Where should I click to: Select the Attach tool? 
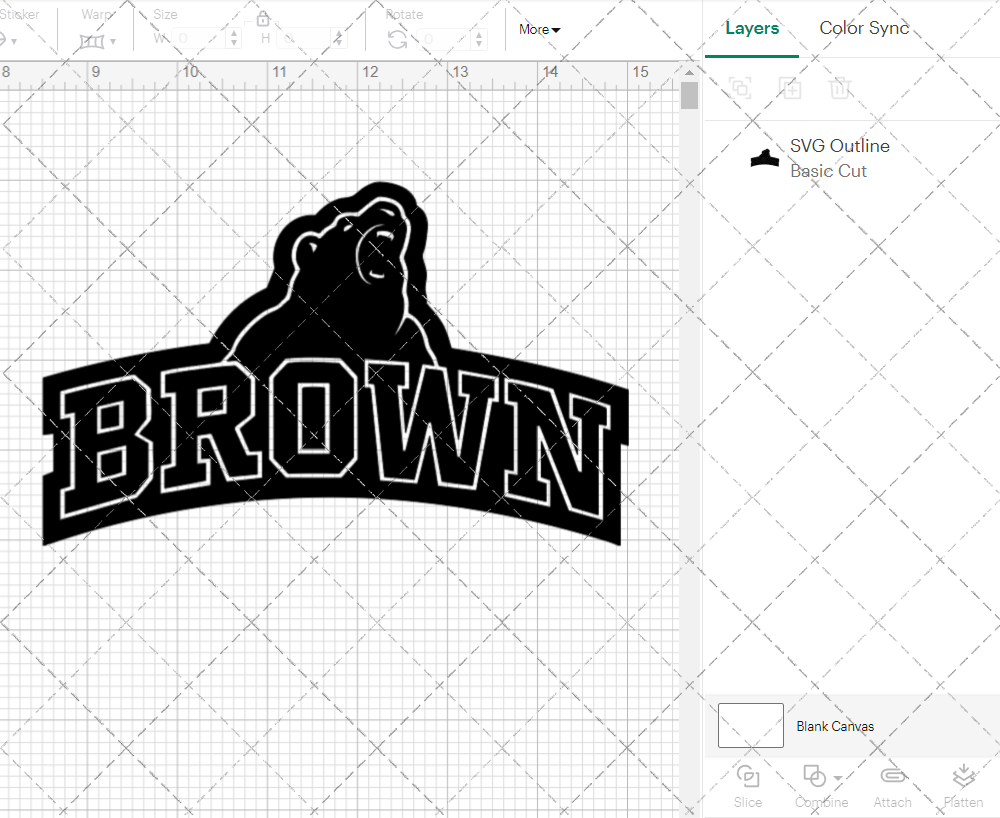click(x=893, y=786)
